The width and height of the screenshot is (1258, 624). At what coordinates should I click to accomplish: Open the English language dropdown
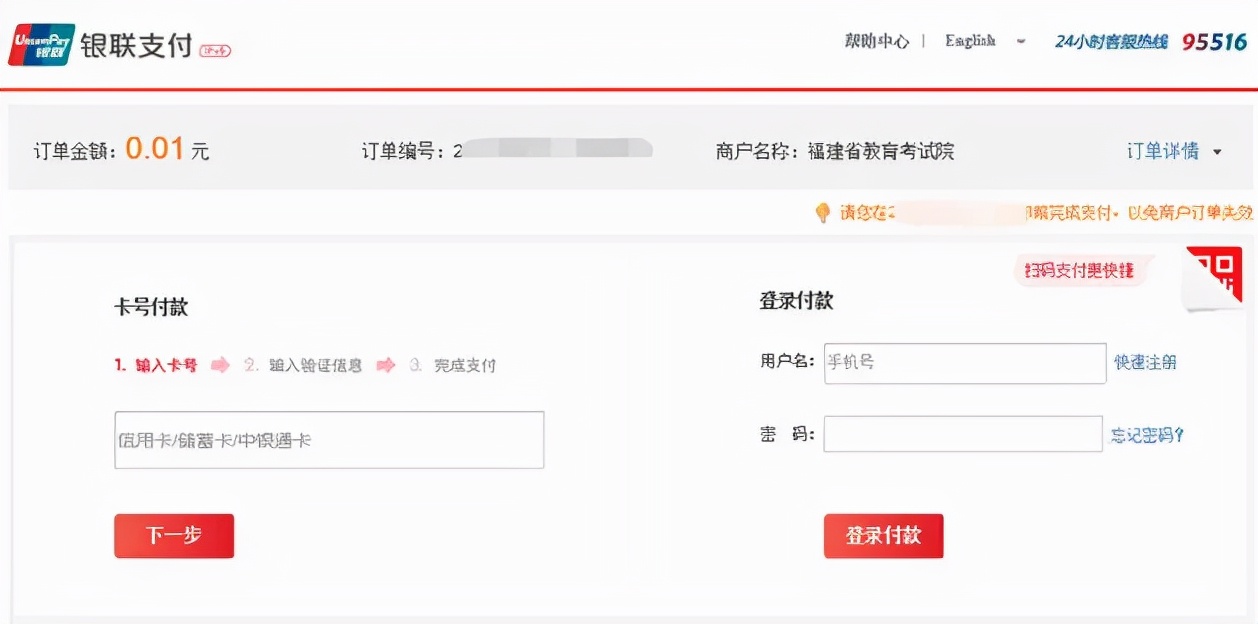[x=1022, y=42]
